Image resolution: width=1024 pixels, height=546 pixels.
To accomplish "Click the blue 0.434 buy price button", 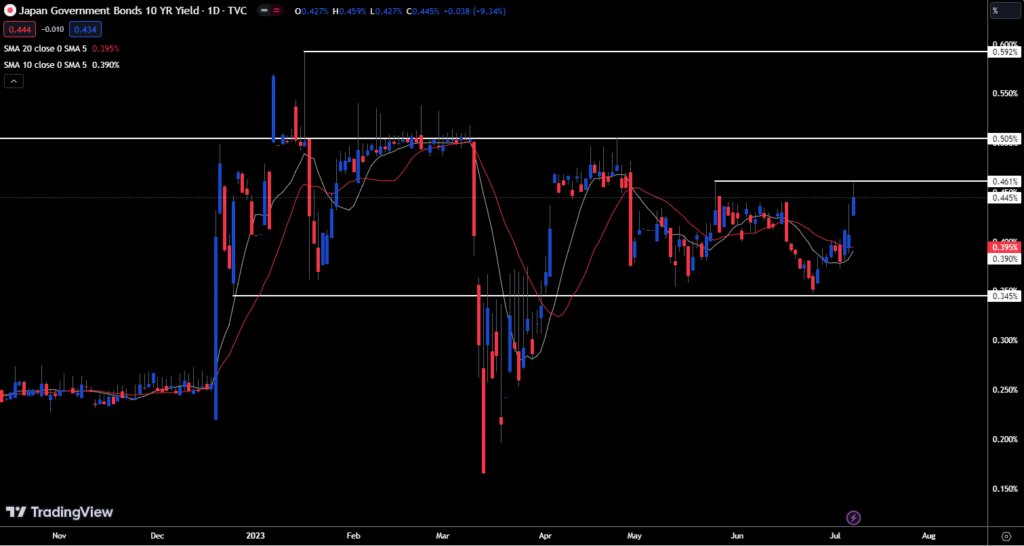I will [84, 29].
